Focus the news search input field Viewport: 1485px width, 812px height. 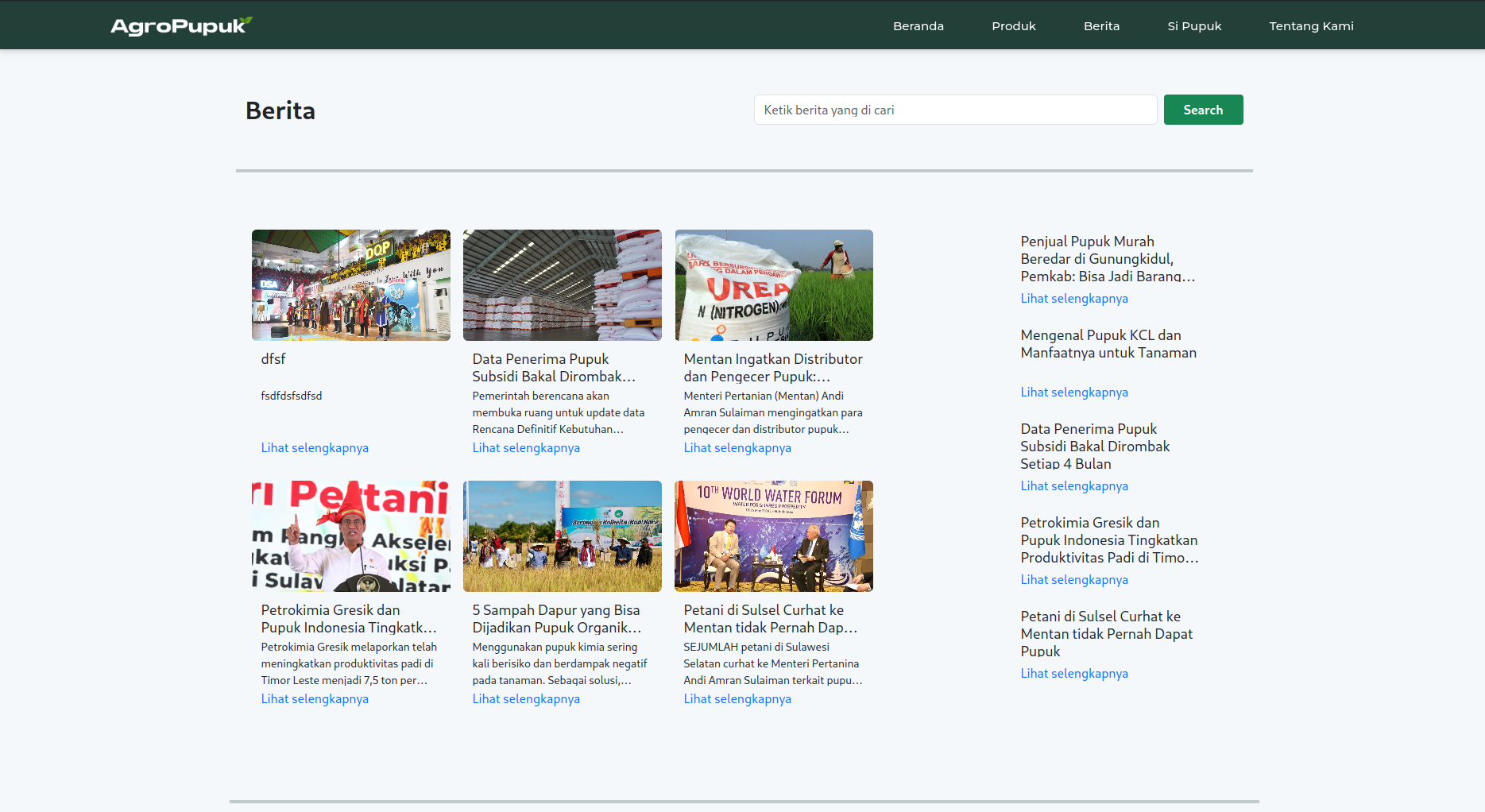pyautogui.click(x=955, y=110)
